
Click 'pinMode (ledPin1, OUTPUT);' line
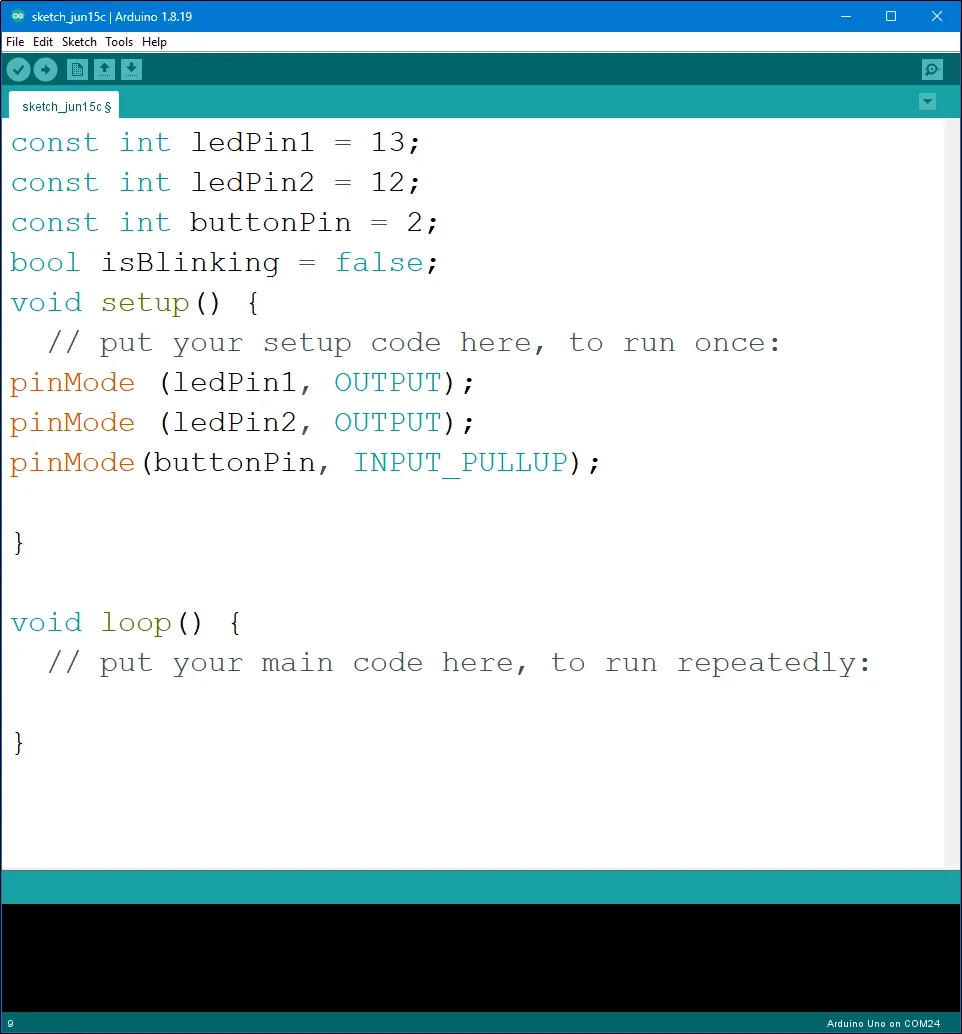click(242, 383)
